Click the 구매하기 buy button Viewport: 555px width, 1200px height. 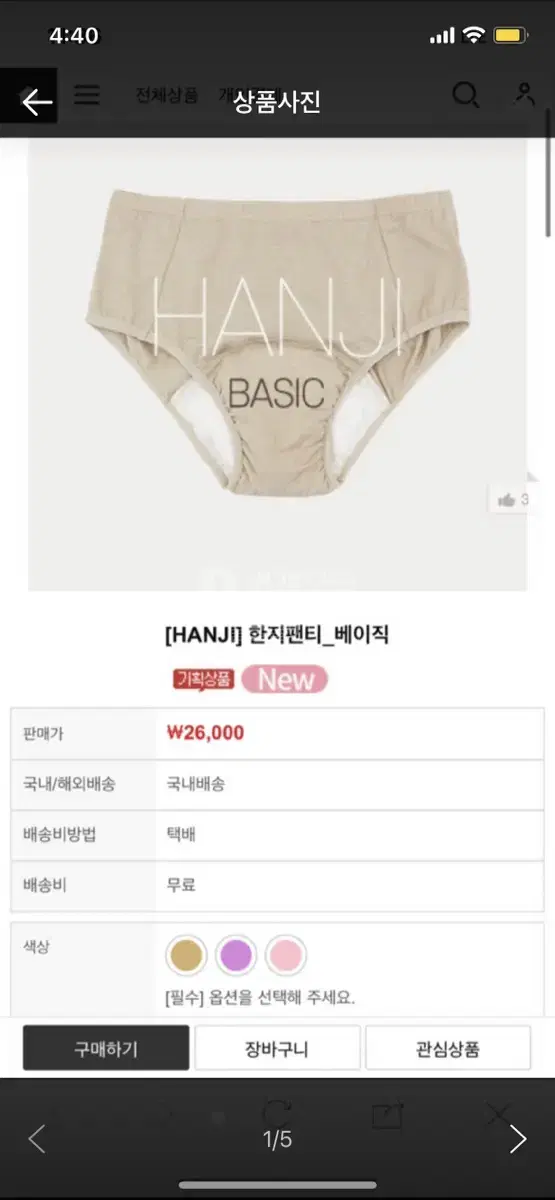point(106,1048)
